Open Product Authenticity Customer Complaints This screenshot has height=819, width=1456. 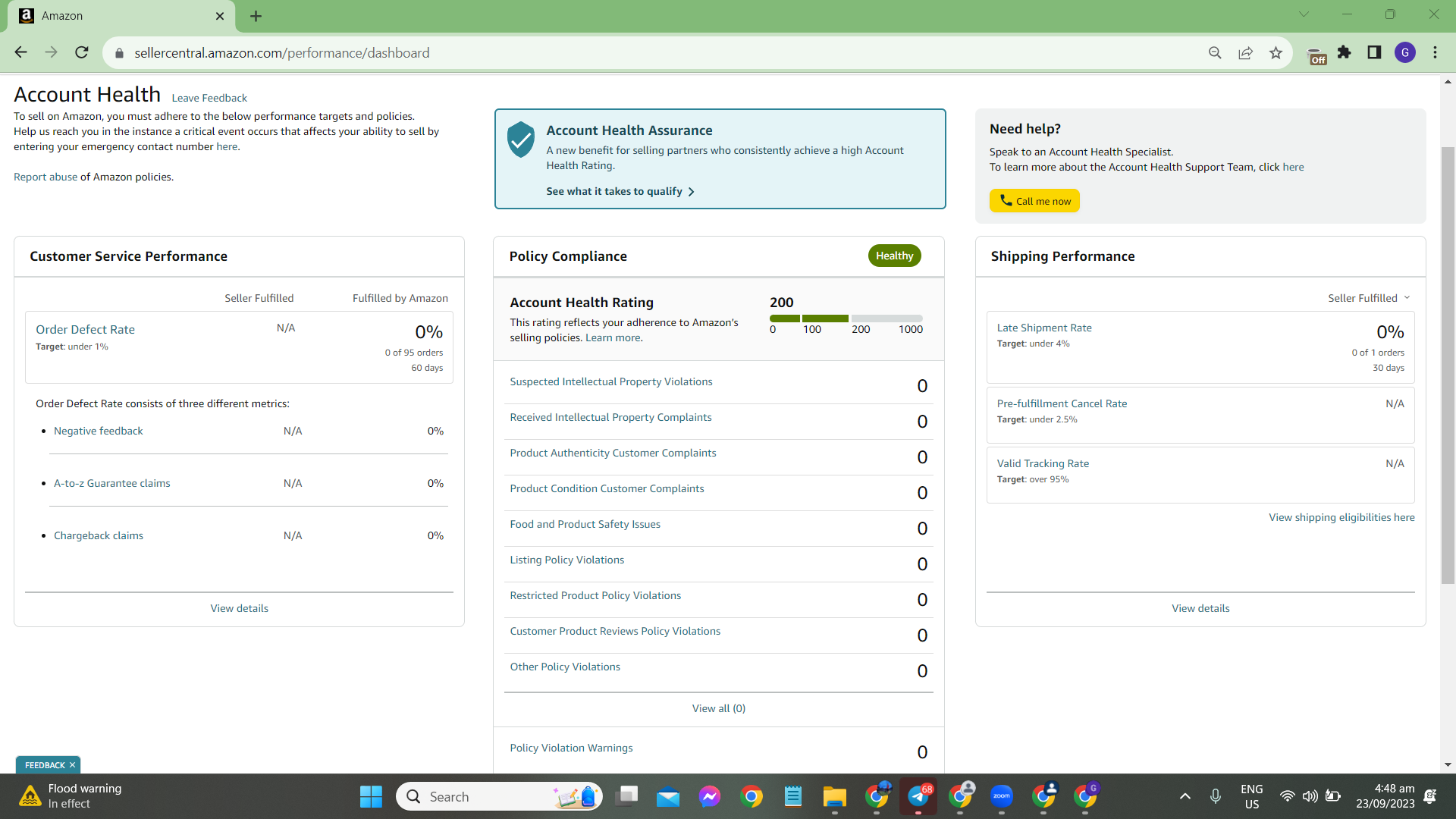point(613,453)
